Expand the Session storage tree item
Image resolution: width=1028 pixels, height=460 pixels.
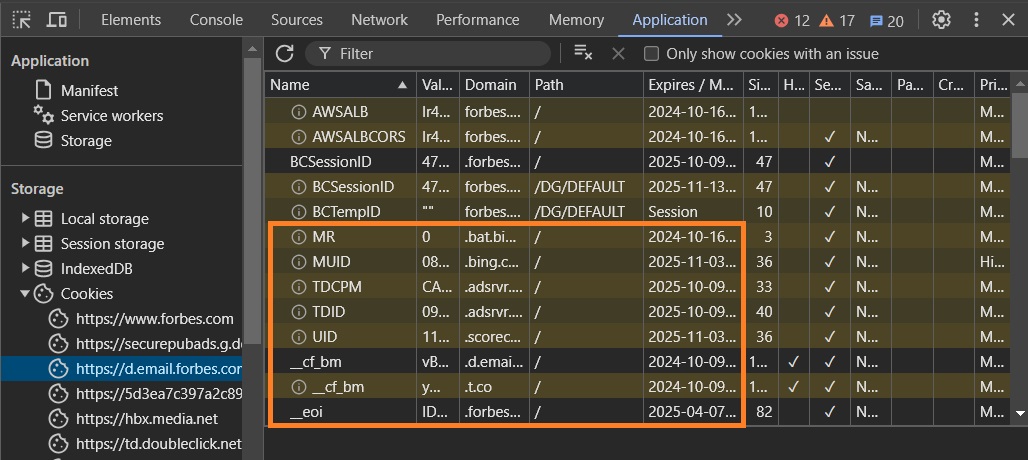26,243
